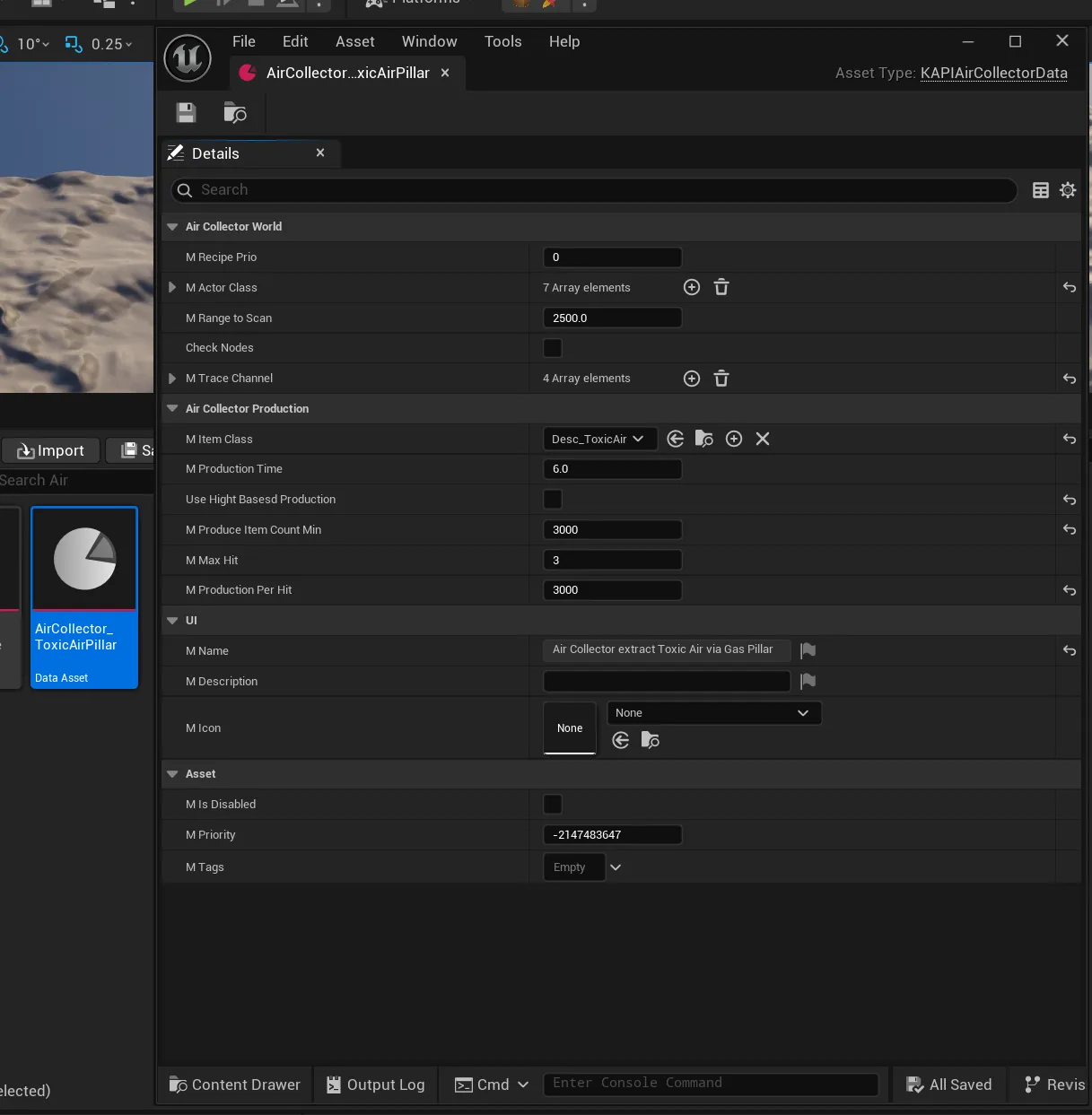
Task: Toggle M Is Disabled checkbox
Action: [x=553, y=804]
